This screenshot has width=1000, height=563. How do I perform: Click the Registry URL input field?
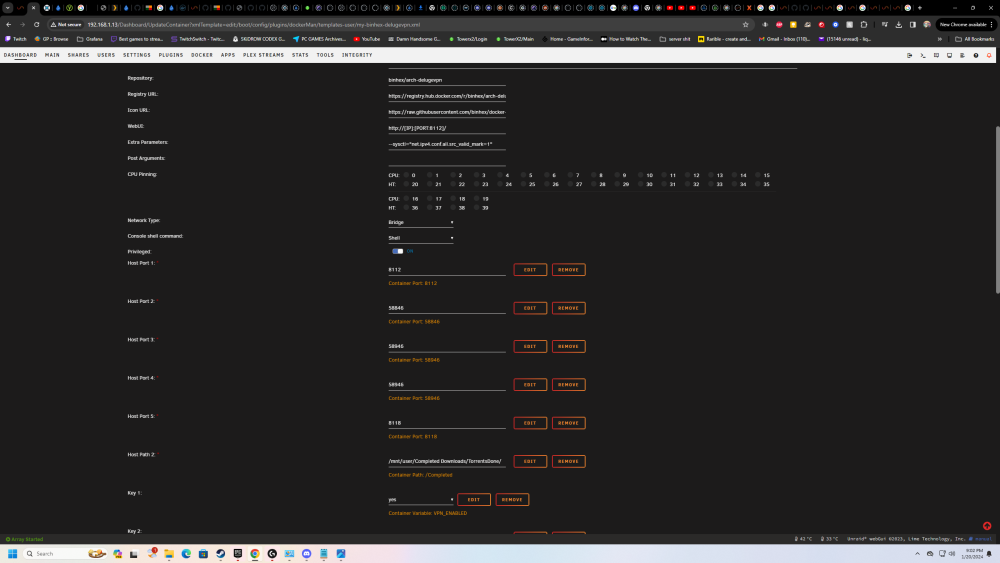446,96
